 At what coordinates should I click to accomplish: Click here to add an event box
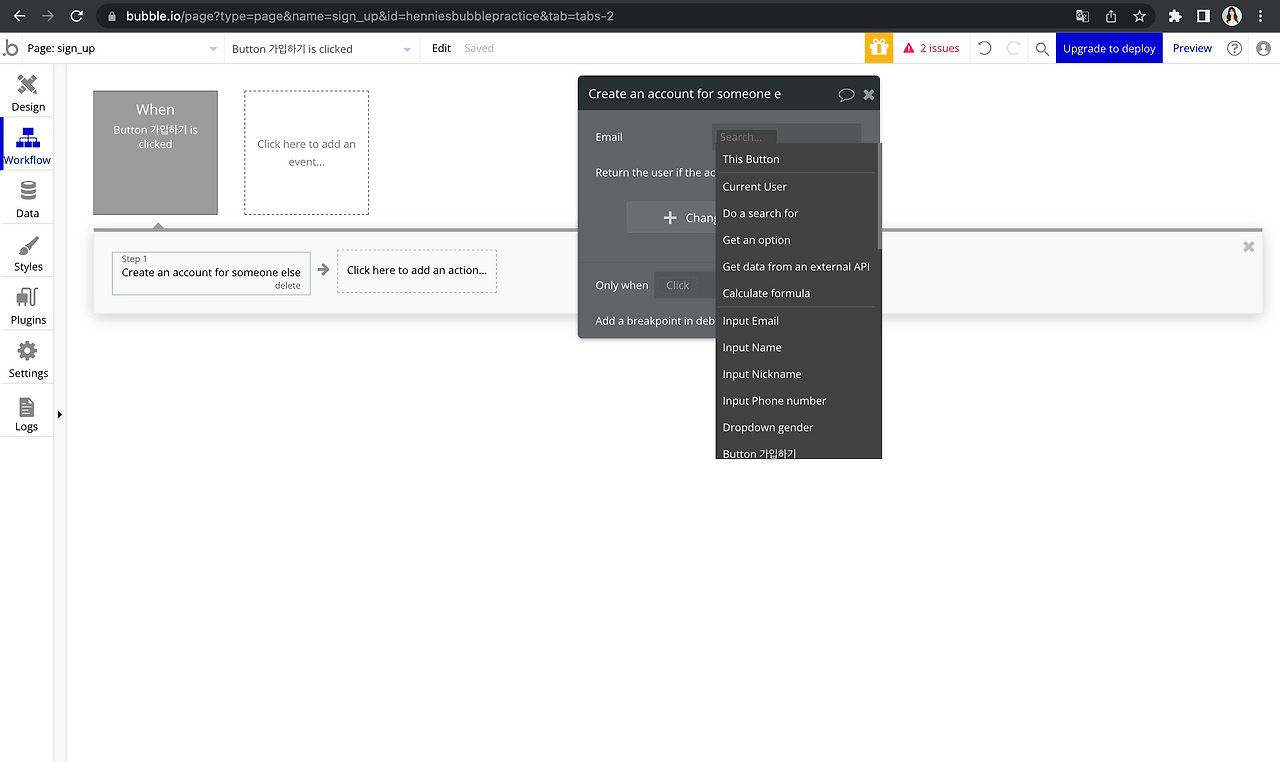[306, 153]
